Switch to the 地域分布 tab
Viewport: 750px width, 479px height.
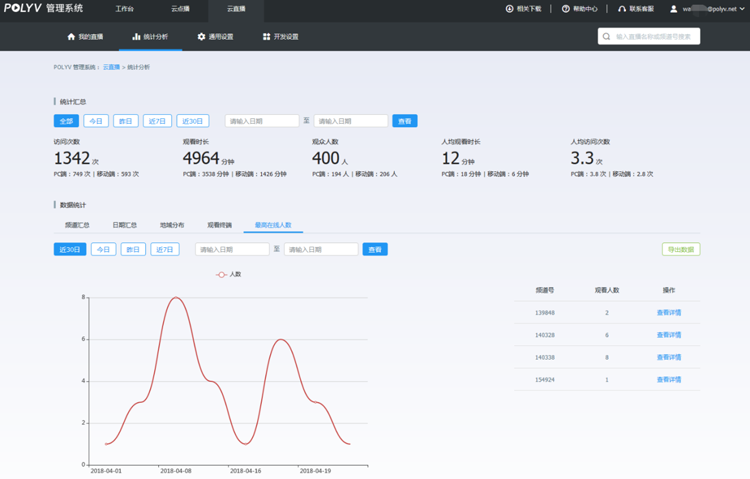click(x=172, y=225)
